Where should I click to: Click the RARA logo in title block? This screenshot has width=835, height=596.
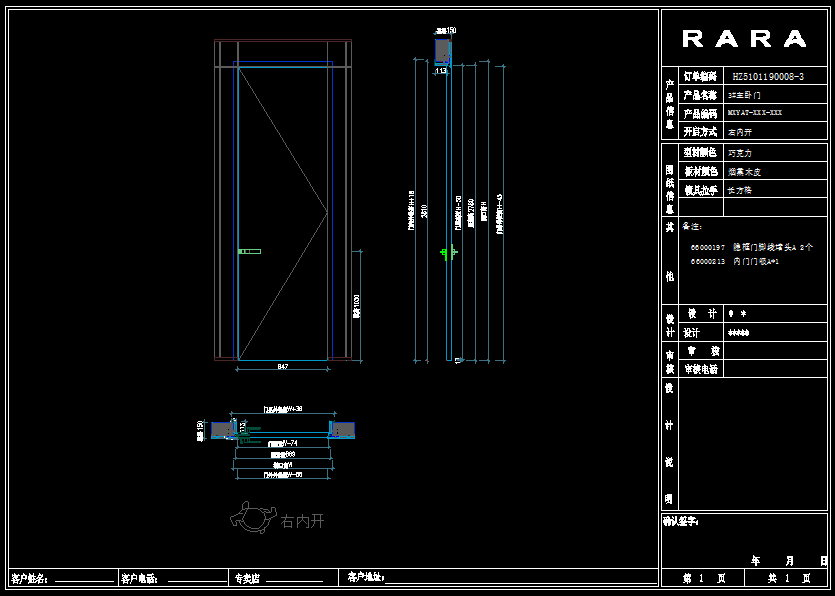pos(744,39)
